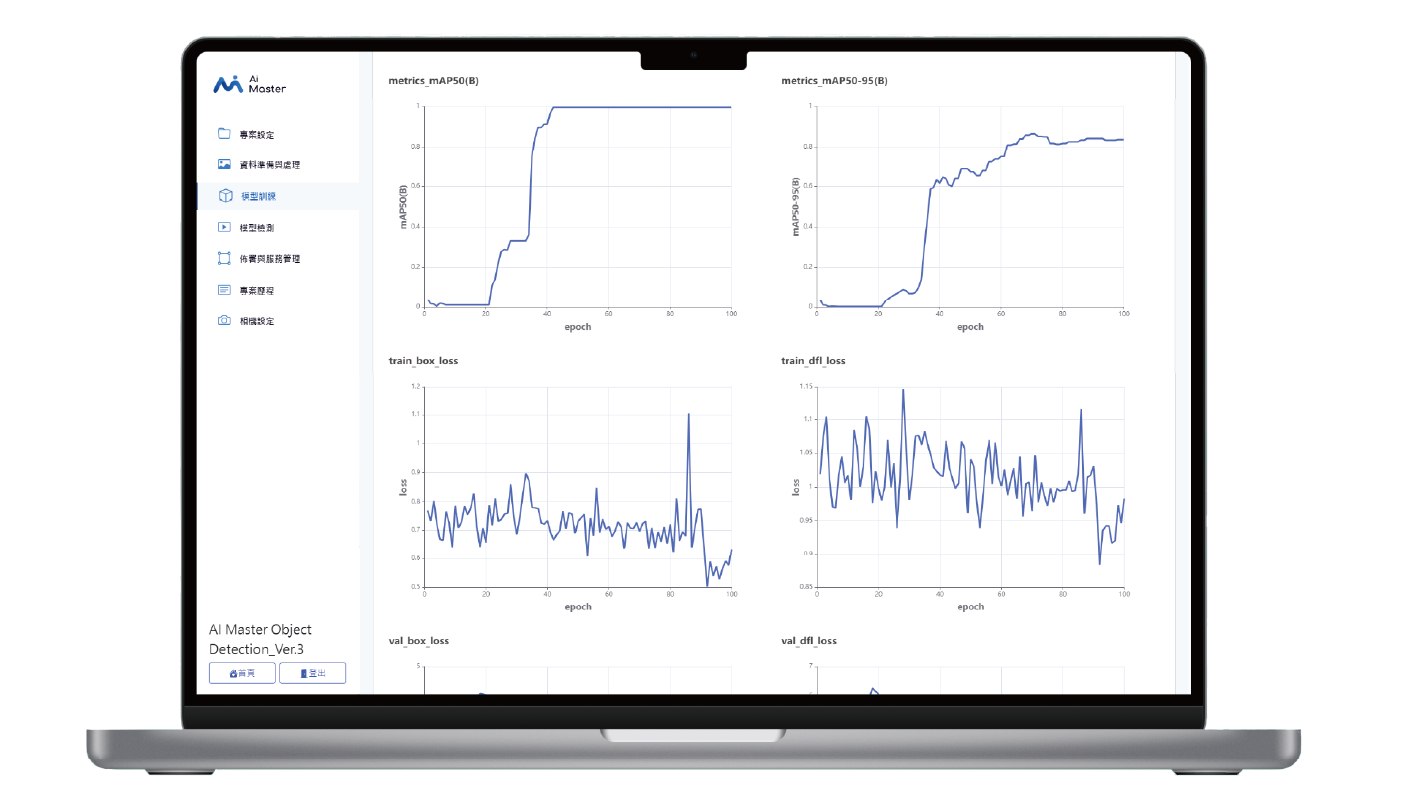Click the train_dfl_loss chart heading
Viewport: 1426px width, 809px height.
coord(813,360)
